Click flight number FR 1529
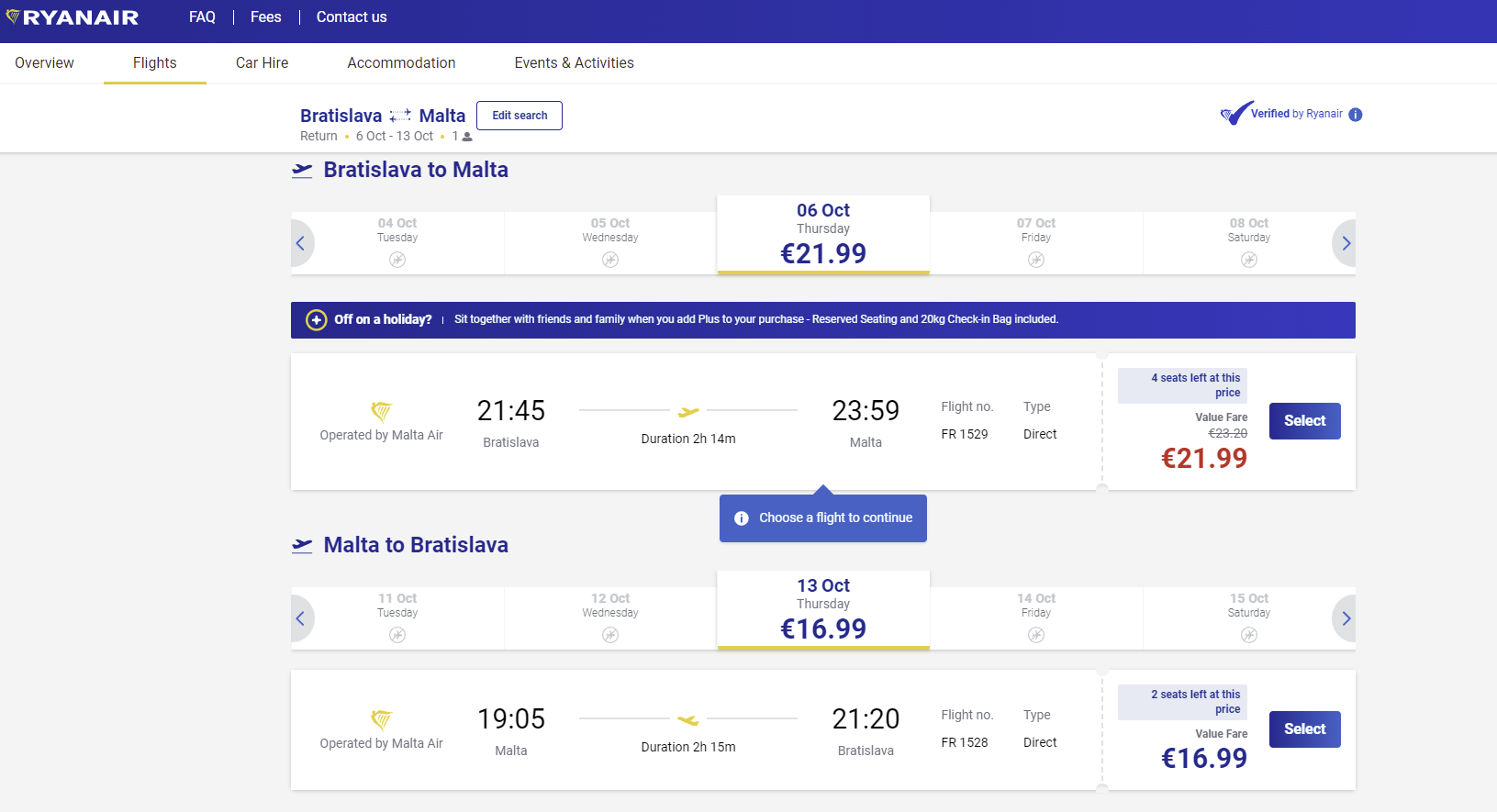 pos(965,434)
